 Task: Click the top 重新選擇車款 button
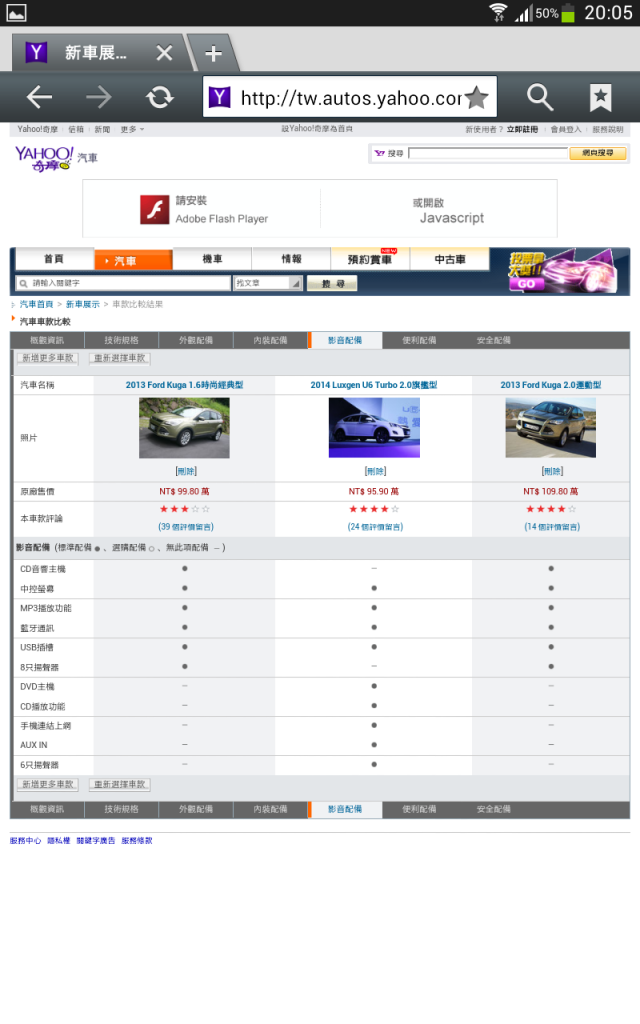[x=120, y=358]
